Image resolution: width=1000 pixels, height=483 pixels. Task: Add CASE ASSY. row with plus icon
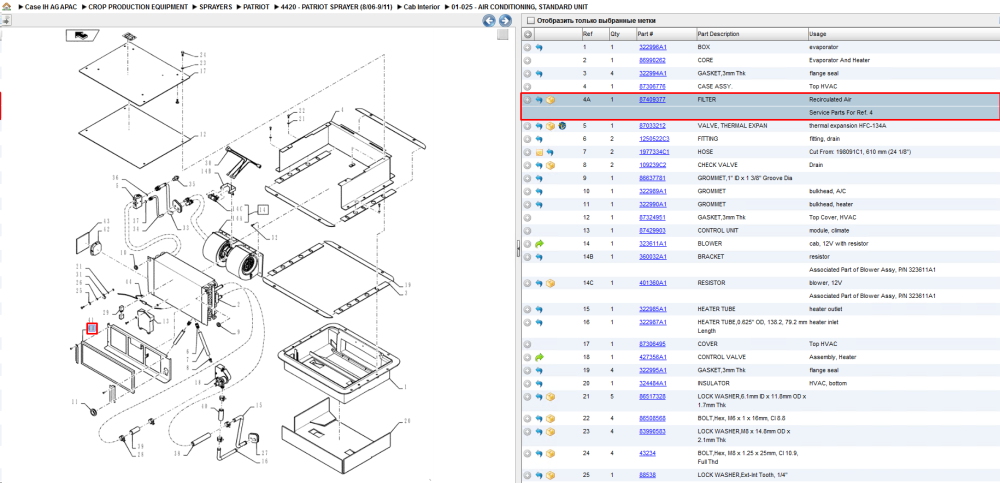[x=527, y=86]
